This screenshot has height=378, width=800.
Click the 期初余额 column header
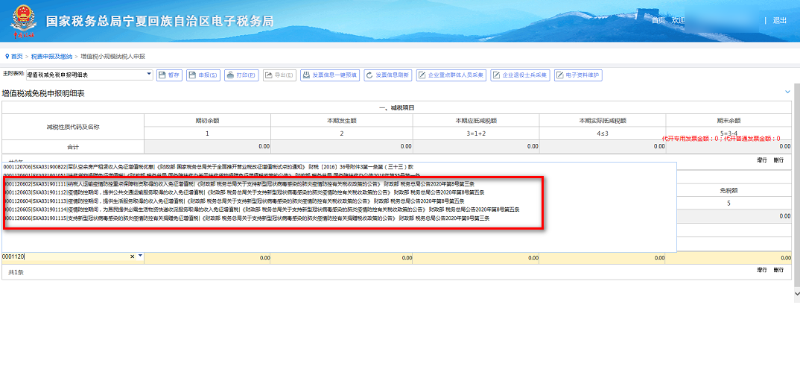pyautogui.click(x=208, y=121)
